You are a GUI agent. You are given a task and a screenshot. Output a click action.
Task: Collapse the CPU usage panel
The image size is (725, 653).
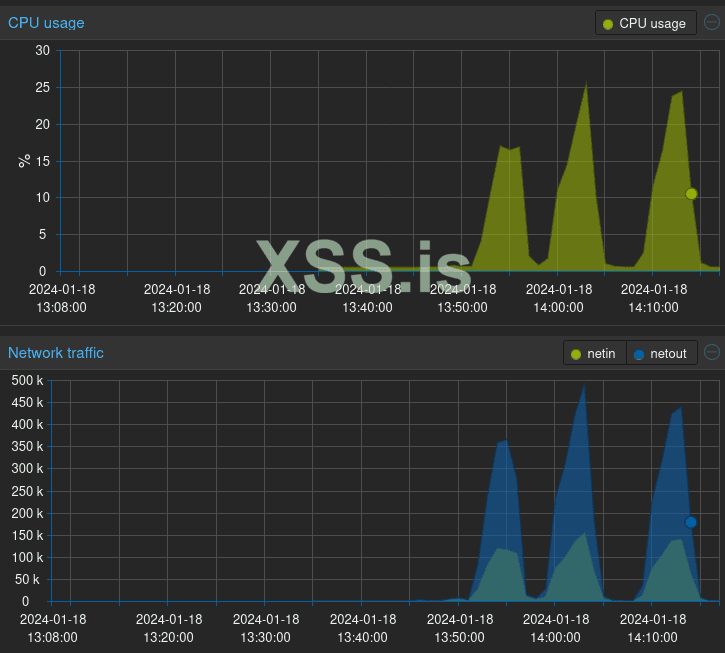[x=712, y=22]
